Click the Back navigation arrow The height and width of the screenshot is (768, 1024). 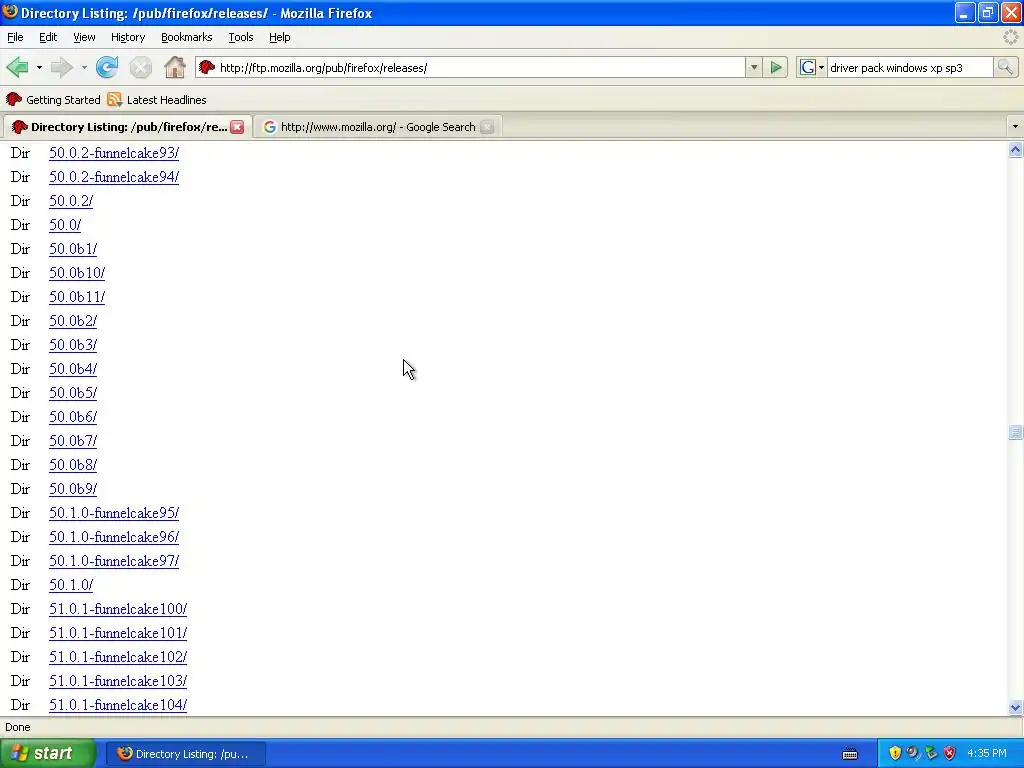17,67
